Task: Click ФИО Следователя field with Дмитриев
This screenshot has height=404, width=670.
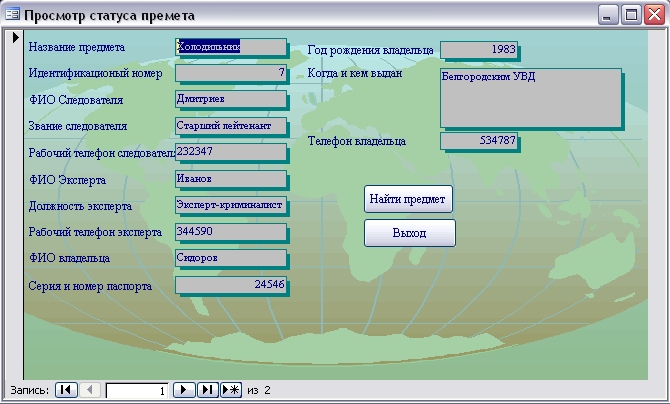Action: click(231, 99)
